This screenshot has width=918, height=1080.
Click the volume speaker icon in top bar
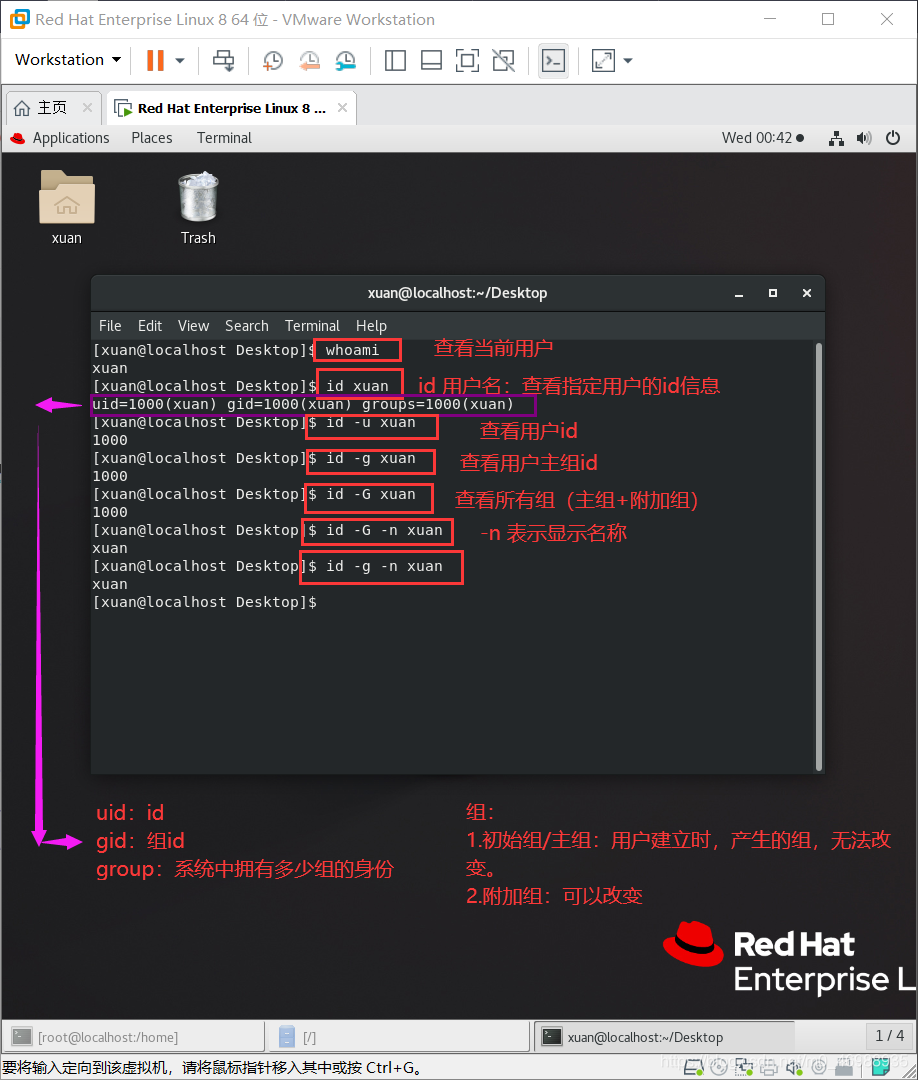(864, 138)
